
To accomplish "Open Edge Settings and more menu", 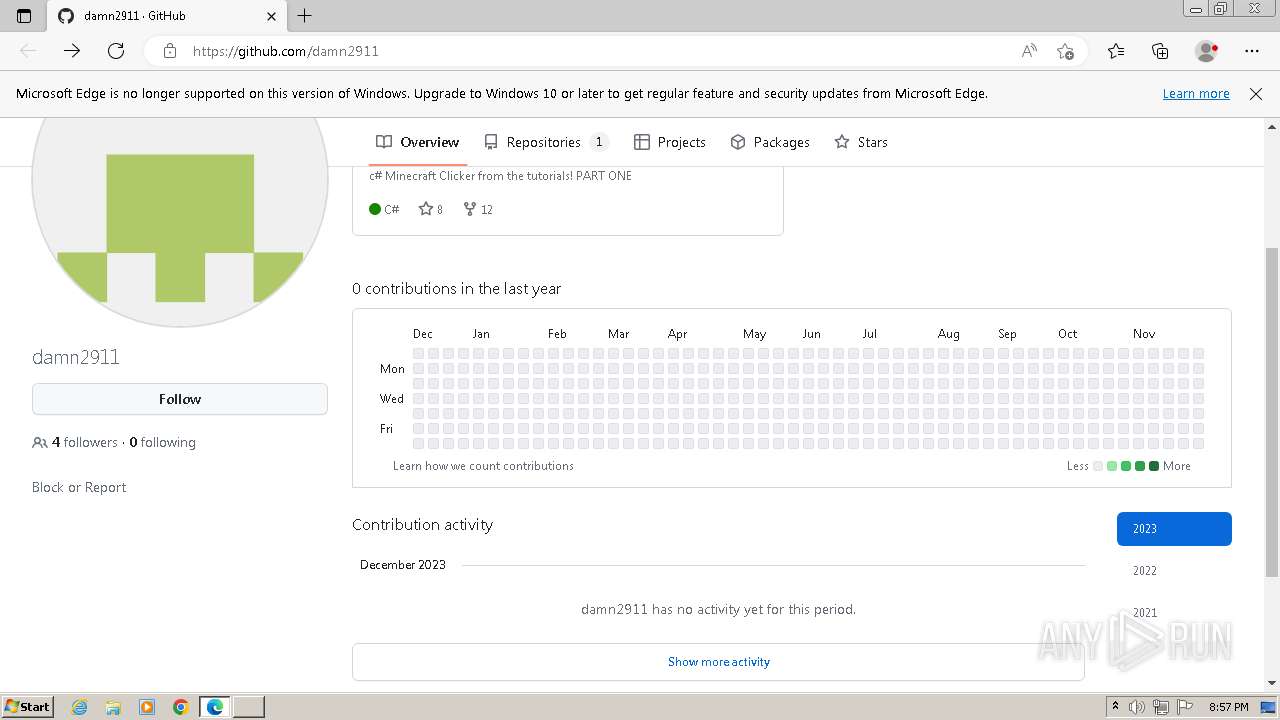I will [1252, 51].
